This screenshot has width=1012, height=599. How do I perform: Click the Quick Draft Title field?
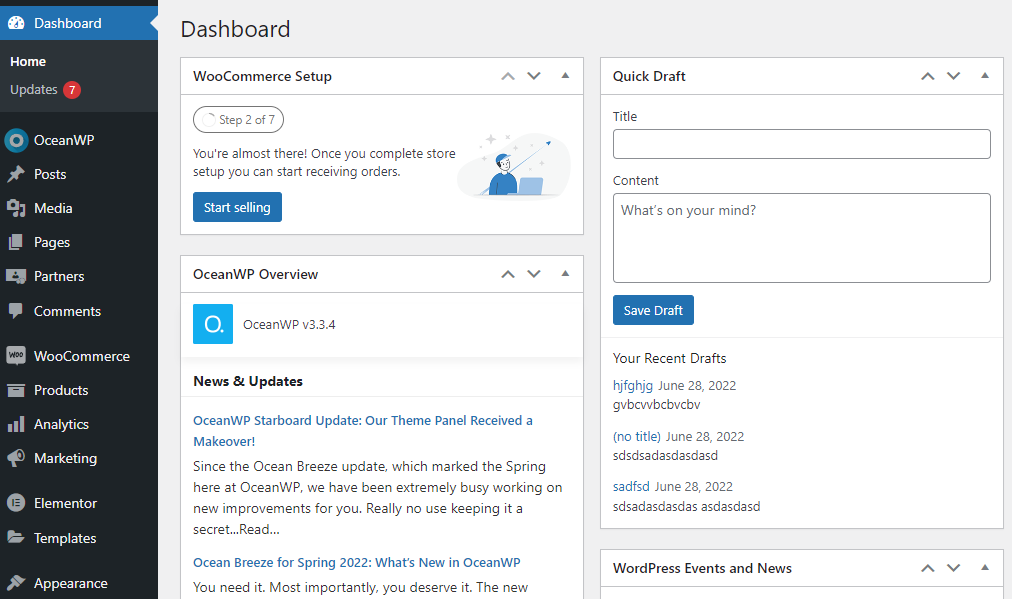click(801, 144)
